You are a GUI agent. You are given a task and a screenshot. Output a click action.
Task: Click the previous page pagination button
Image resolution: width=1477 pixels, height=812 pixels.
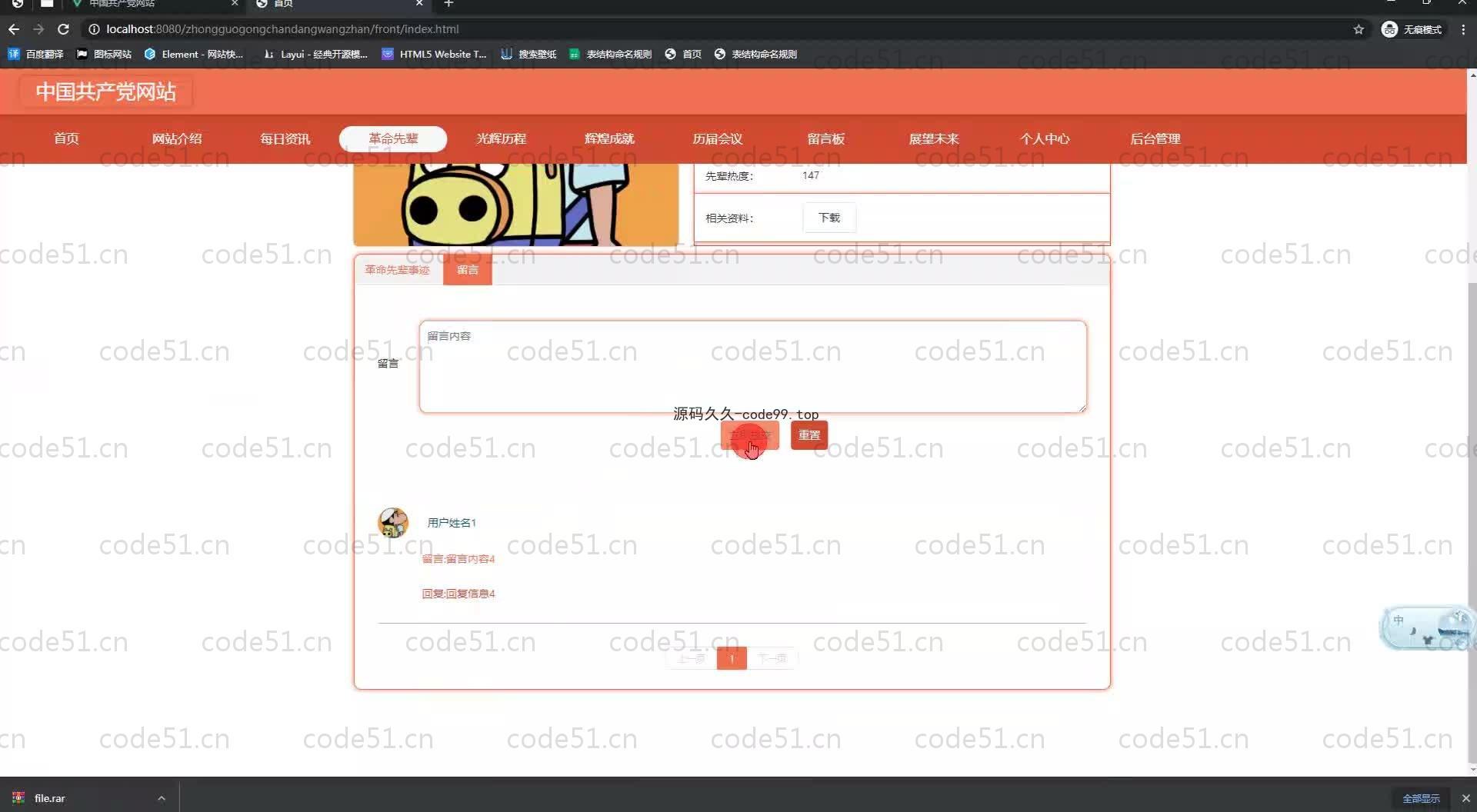point(691,658)
